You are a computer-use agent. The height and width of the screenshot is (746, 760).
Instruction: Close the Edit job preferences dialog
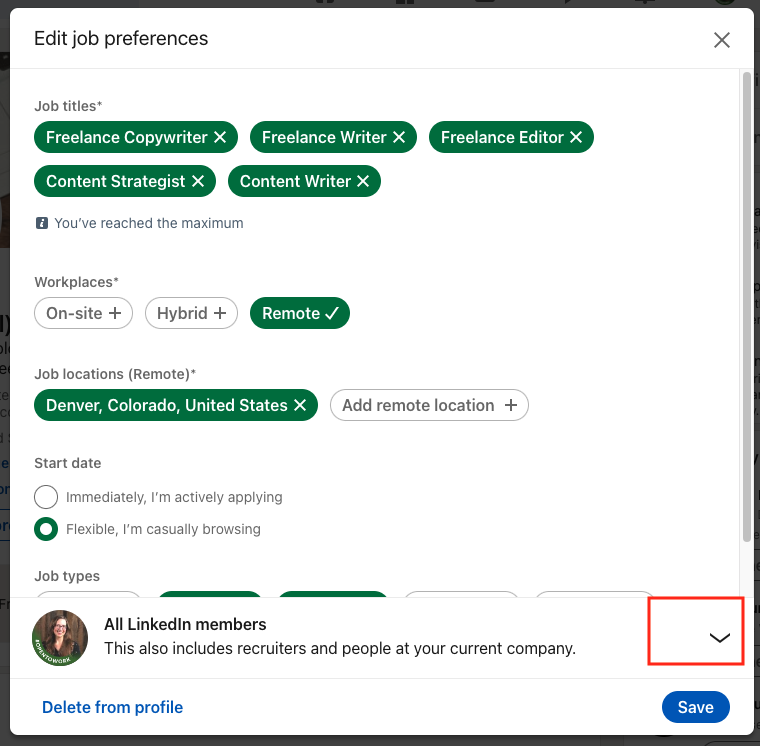coord(721,40)
